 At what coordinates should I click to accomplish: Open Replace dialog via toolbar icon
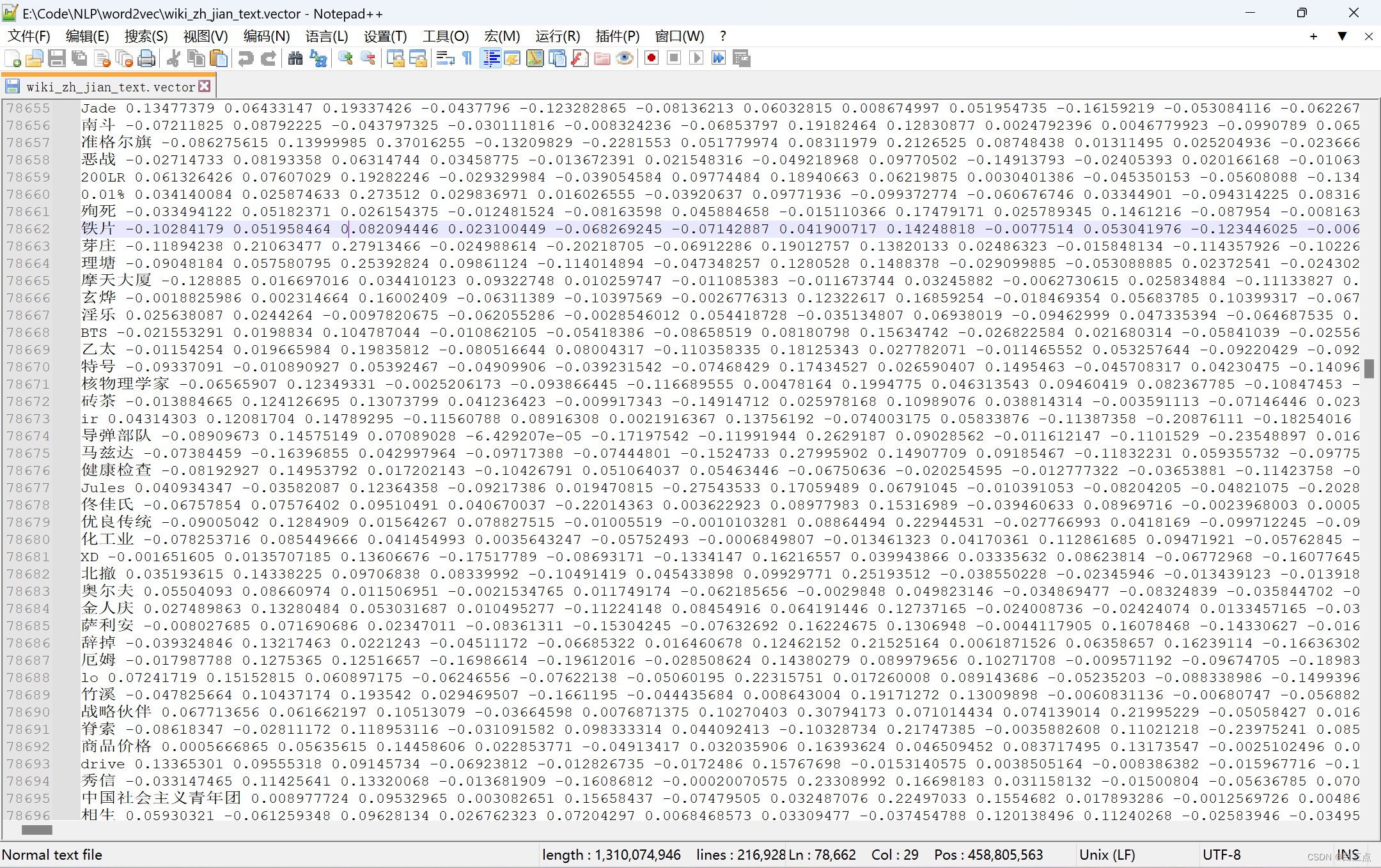(318, 59)
